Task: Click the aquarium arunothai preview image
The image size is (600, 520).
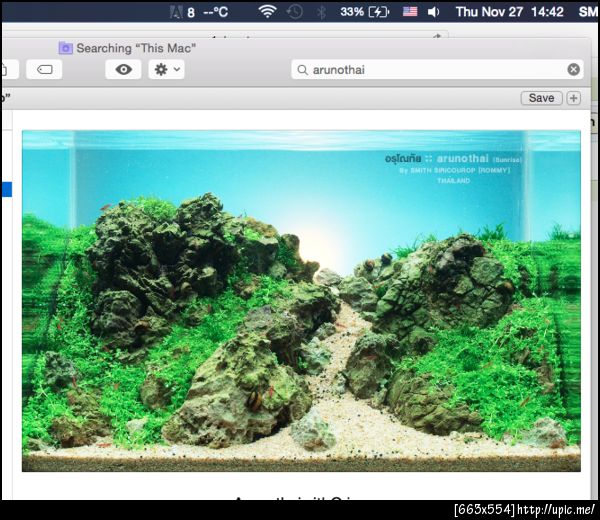Action: point(301,301)
